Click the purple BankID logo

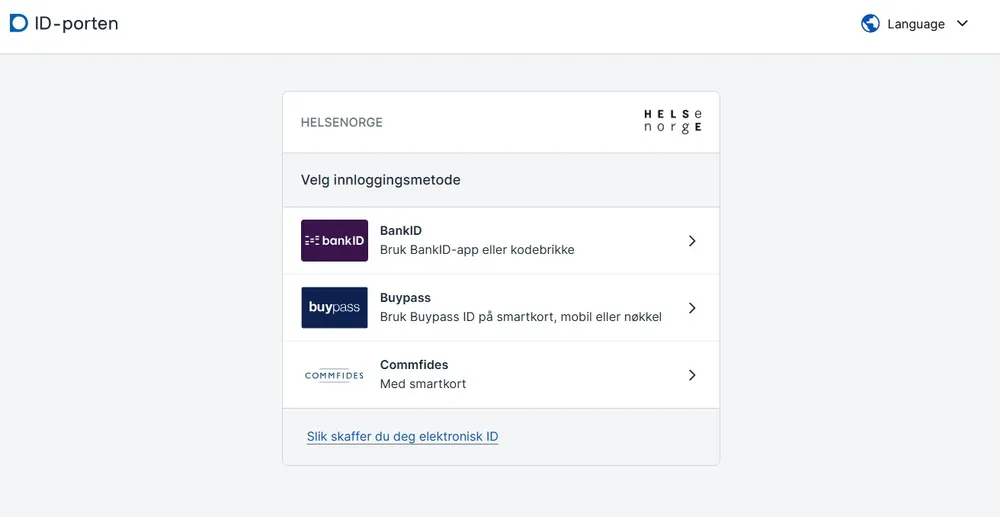coord(334,241)
